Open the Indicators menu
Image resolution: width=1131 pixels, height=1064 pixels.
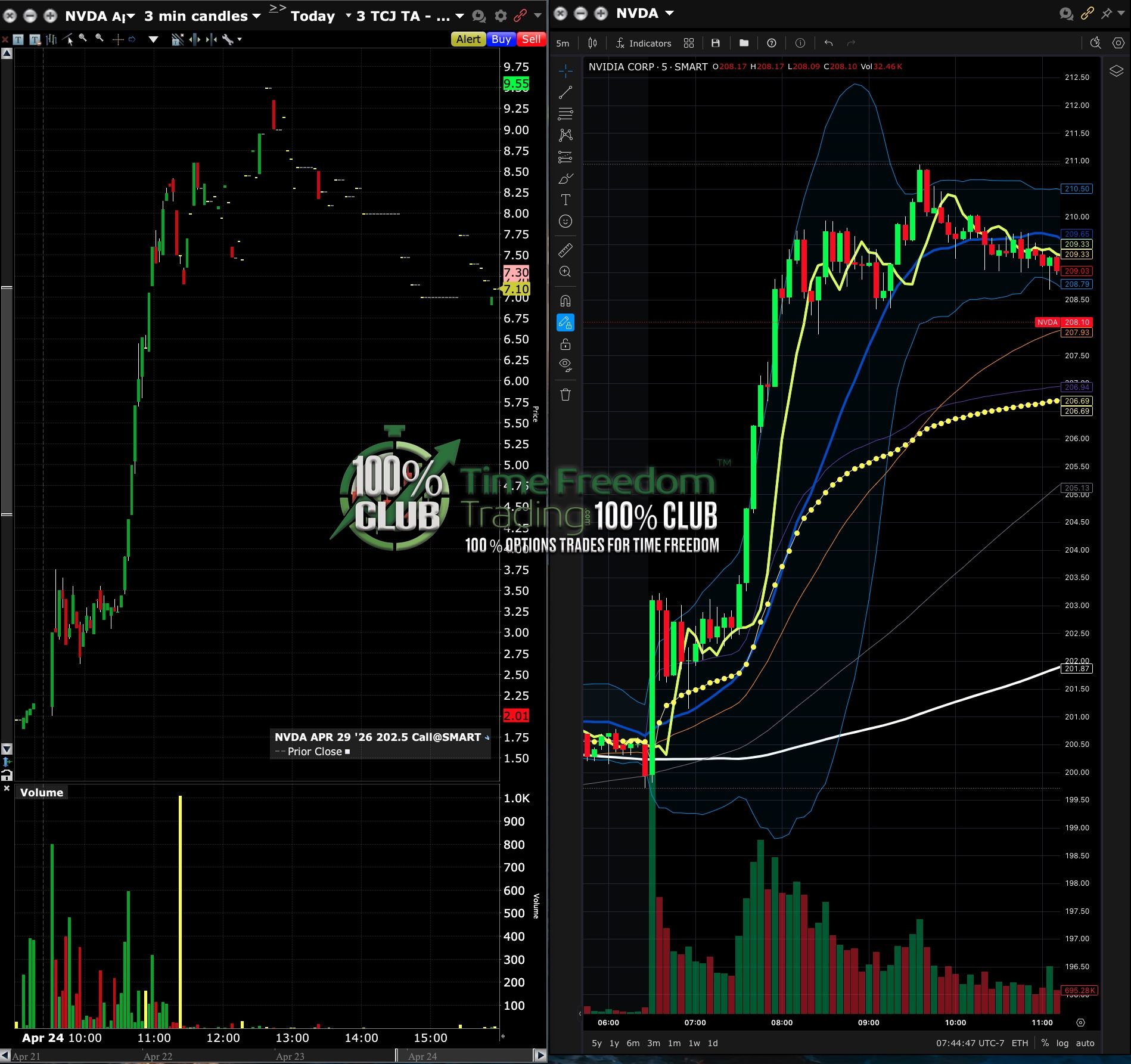coord(643,43)
